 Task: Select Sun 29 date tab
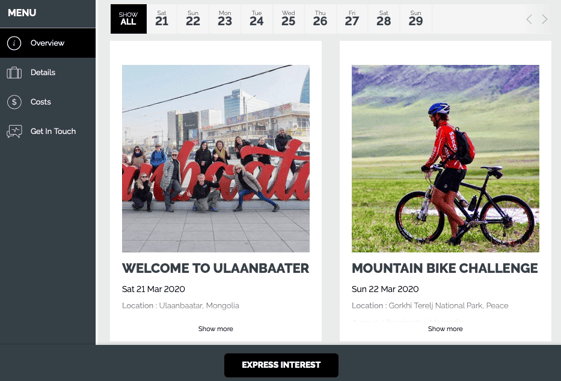(415, 19)
